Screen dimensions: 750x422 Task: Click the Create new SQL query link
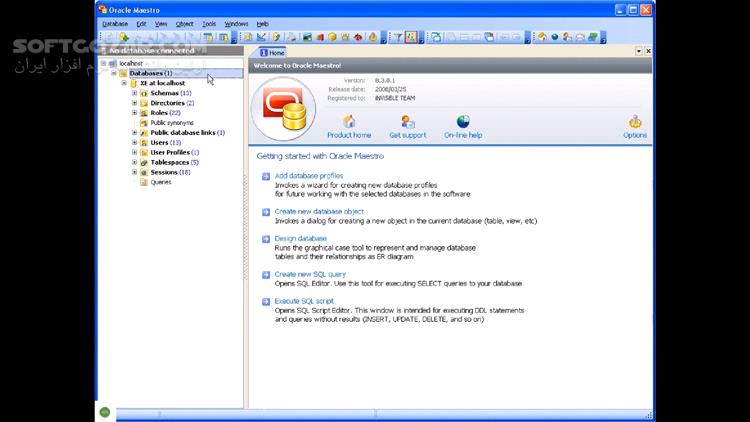point(310,274)
